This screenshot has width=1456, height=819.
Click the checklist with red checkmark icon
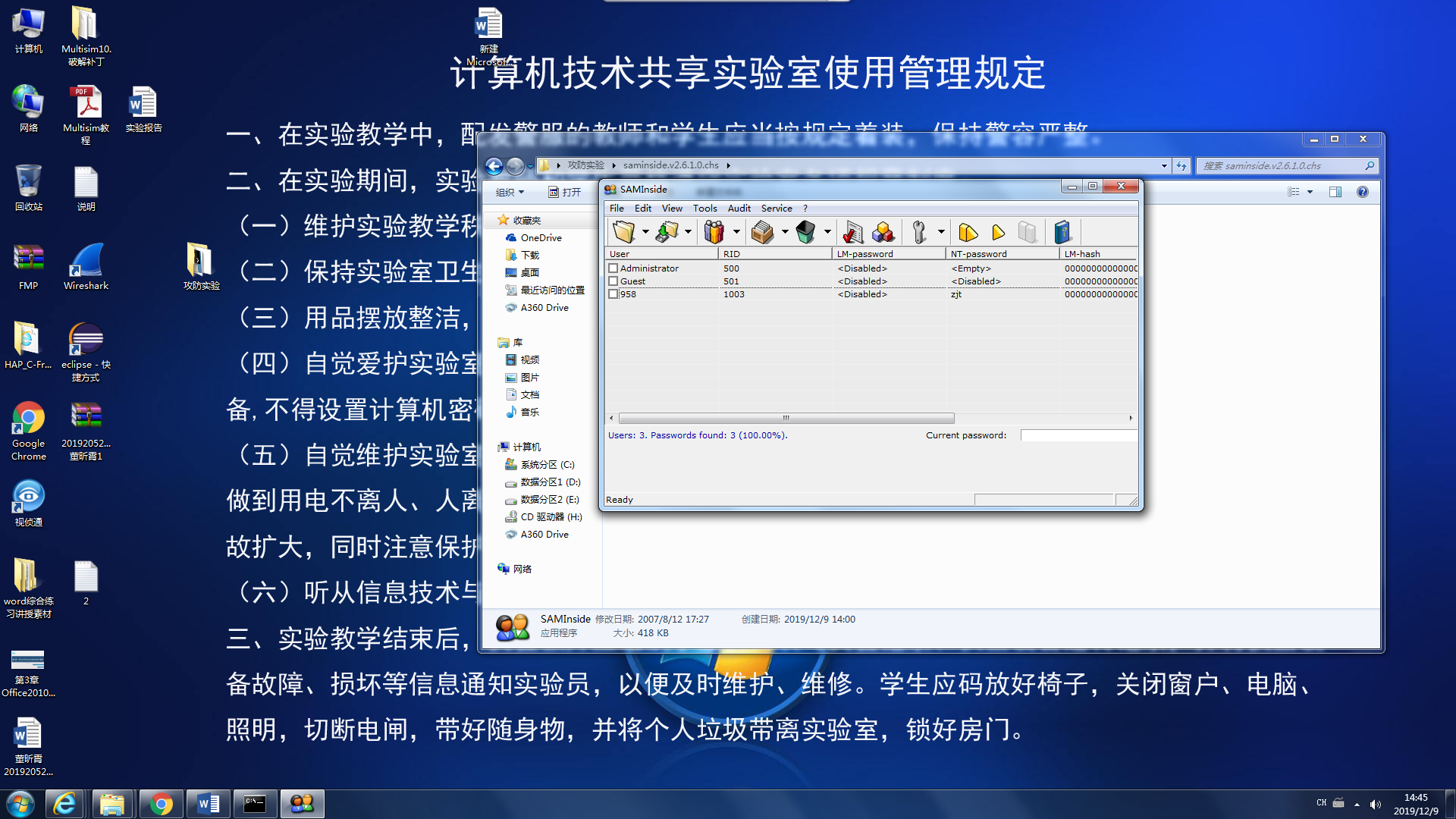click(852, 232)
